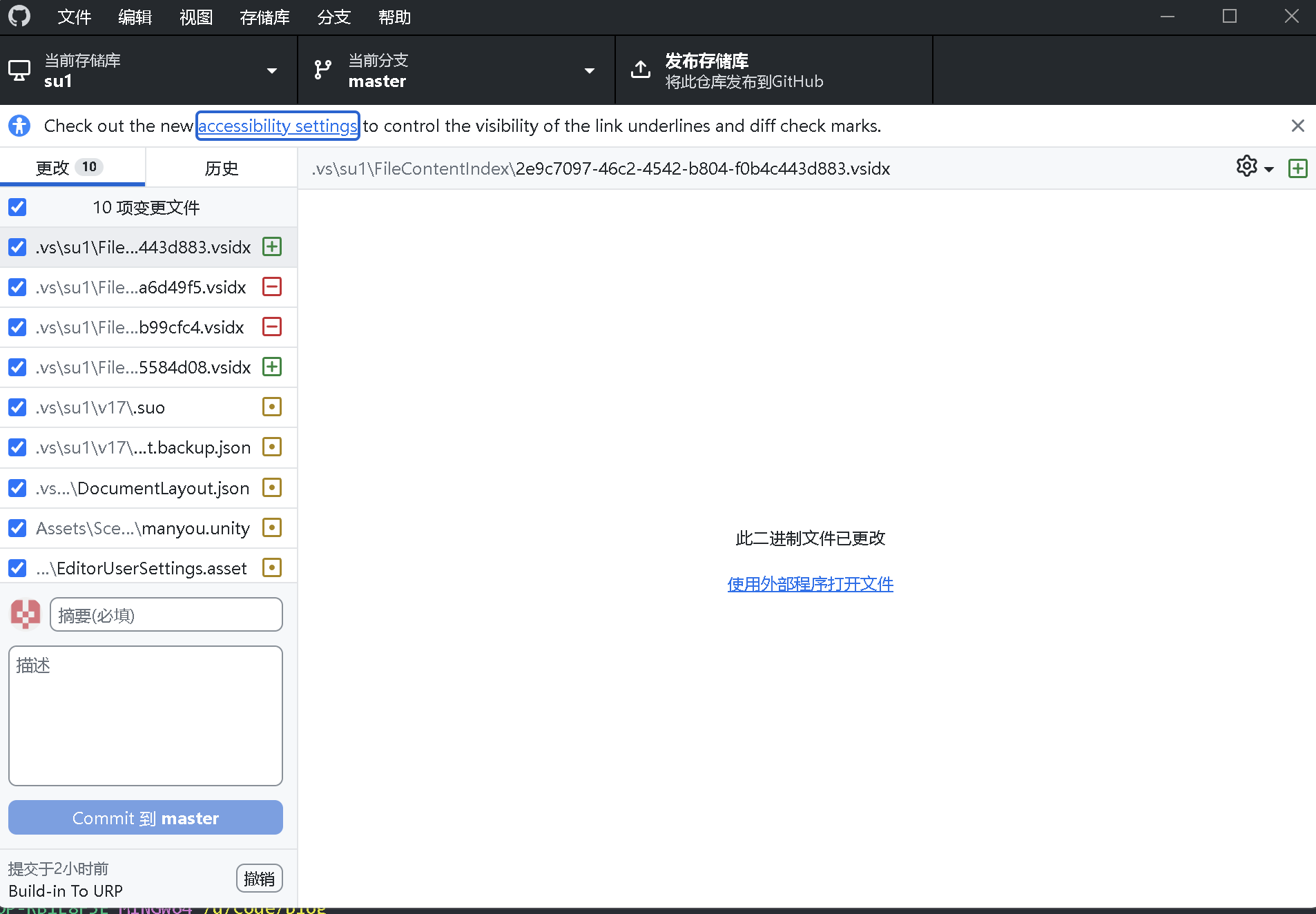Uncheck the b99cfc4.vsidx file checkbox
The height and width of the screenshot is (914, 1316).
coord(17,327)
